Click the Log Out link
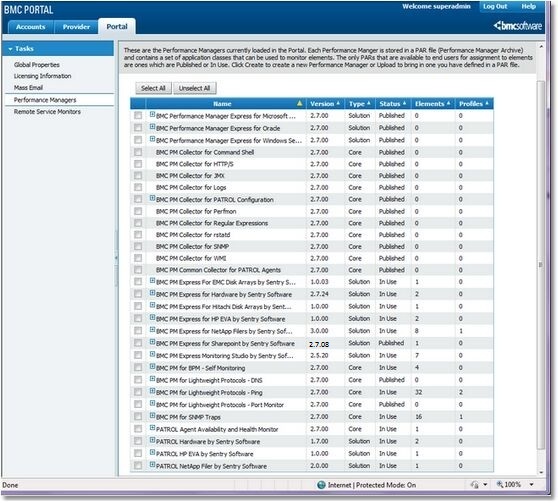The width and height of the screenshot is (558, 503). 495,6
